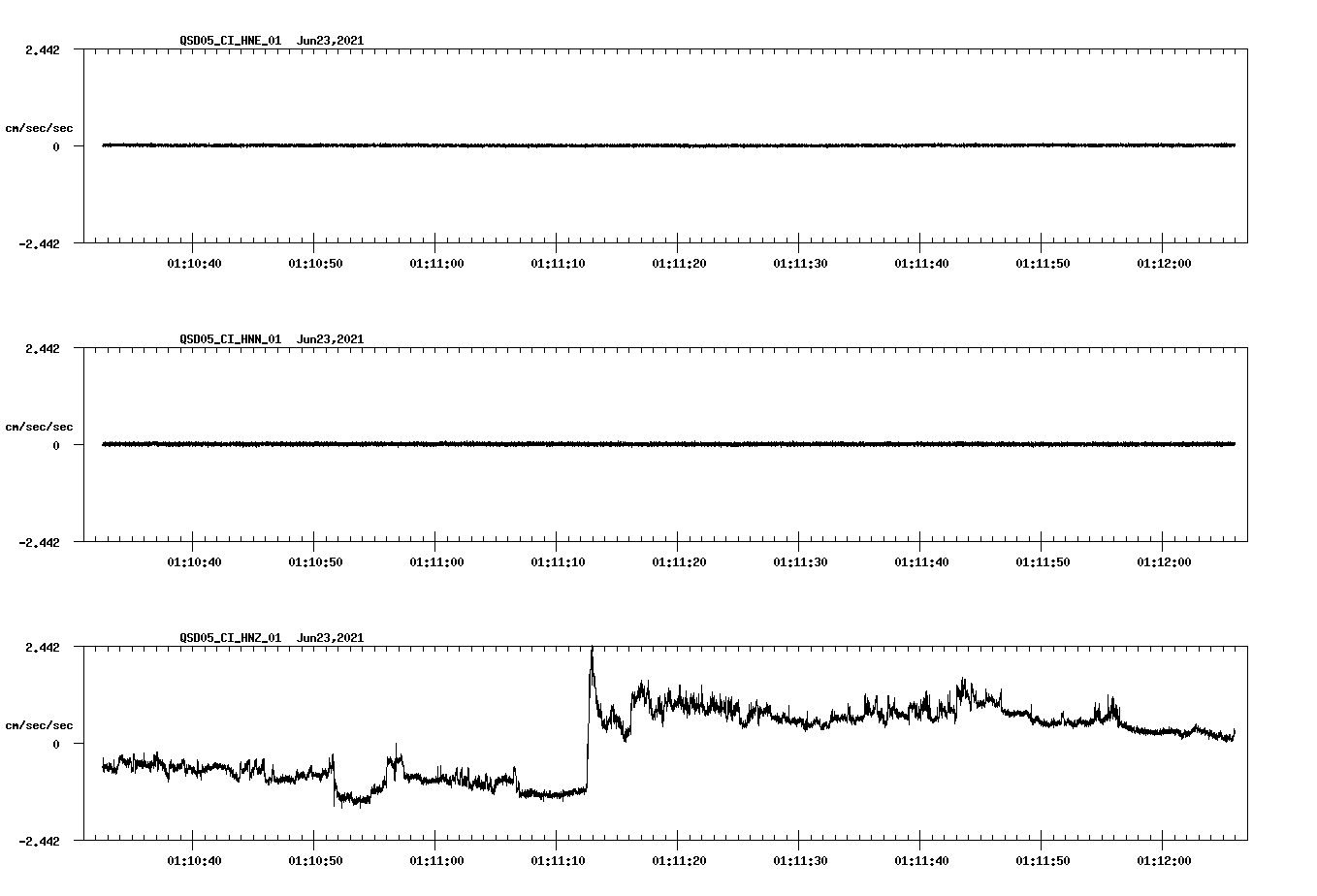Click the 01:11:50 time label under HNZ plot
1317x896 pixels.
[1043, 861]
